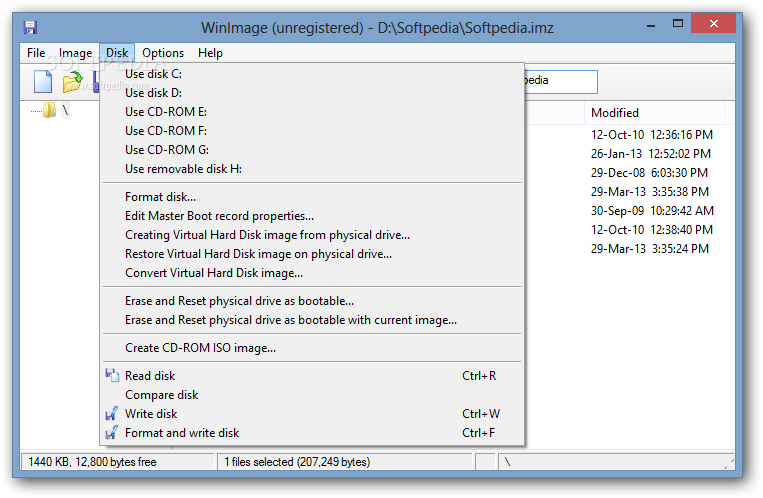Close the WinImage window
Screen dimensions: 763x498
pos(713,23)
